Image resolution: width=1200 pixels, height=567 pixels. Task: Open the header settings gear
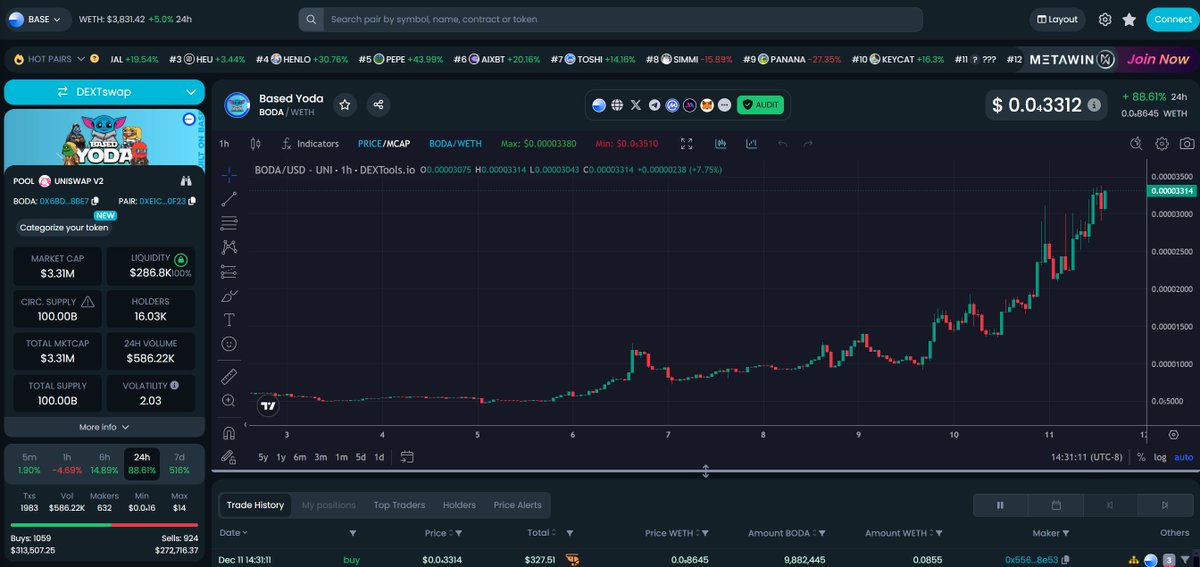(x=1105, y=19)
